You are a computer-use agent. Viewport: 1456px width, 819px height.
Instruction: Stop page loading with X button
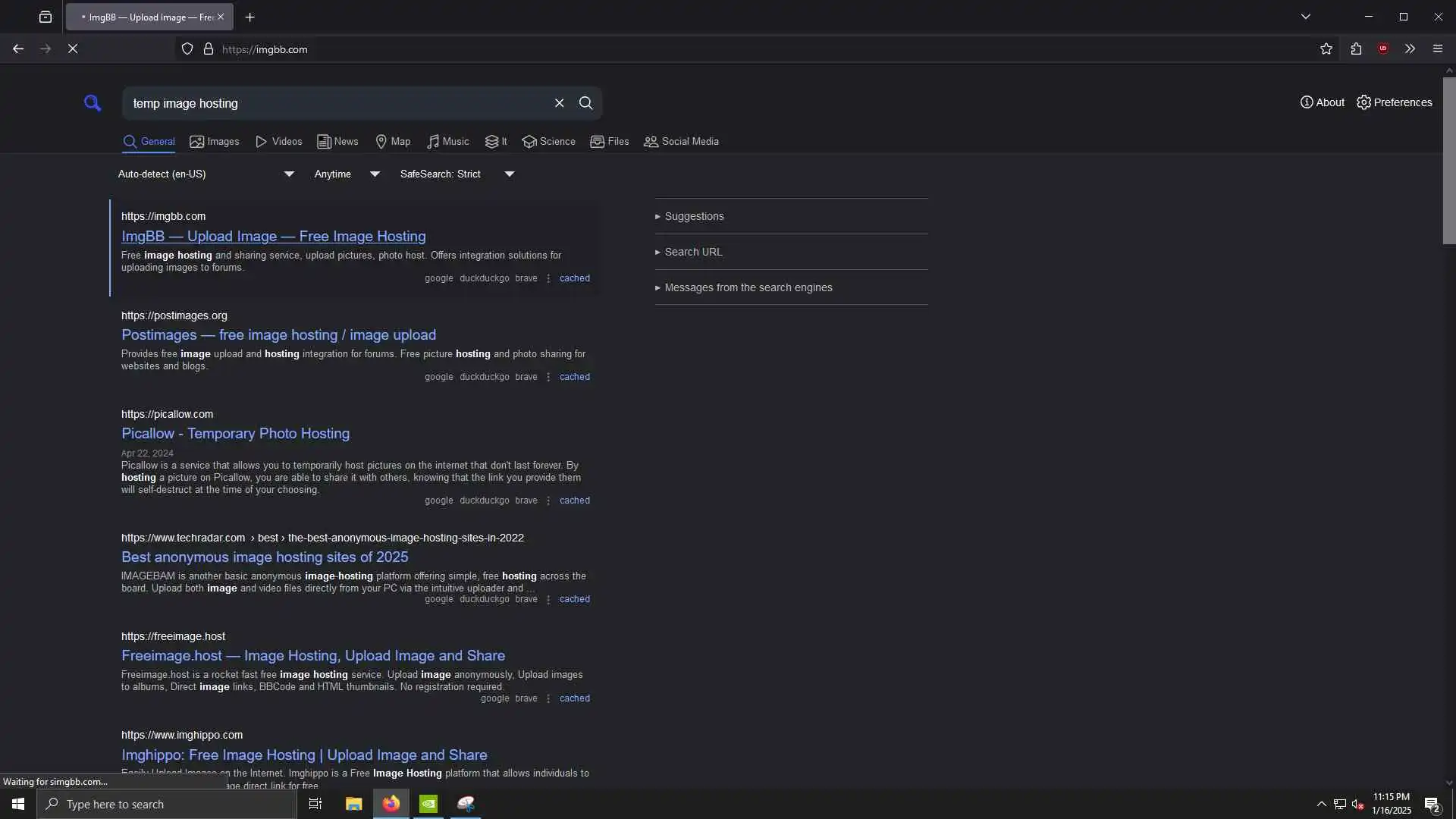pos(73,49)
